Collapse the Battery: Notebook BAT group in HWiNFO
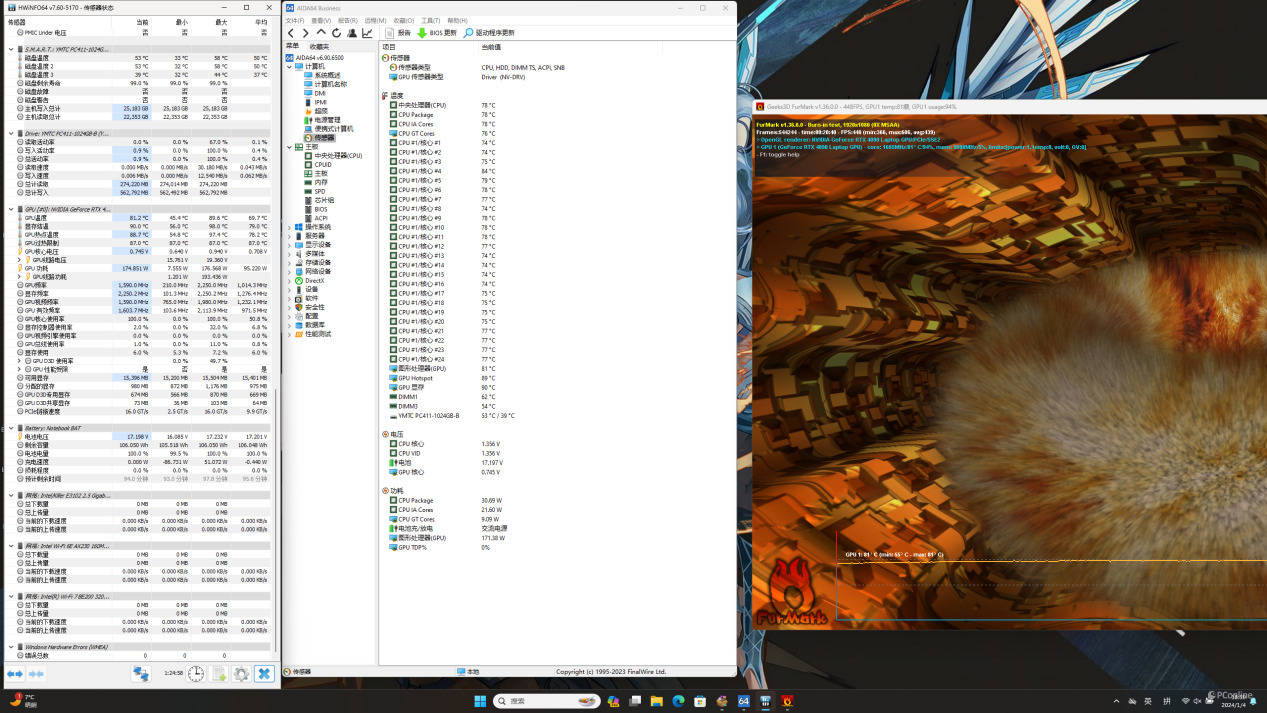 pos(12,428)
